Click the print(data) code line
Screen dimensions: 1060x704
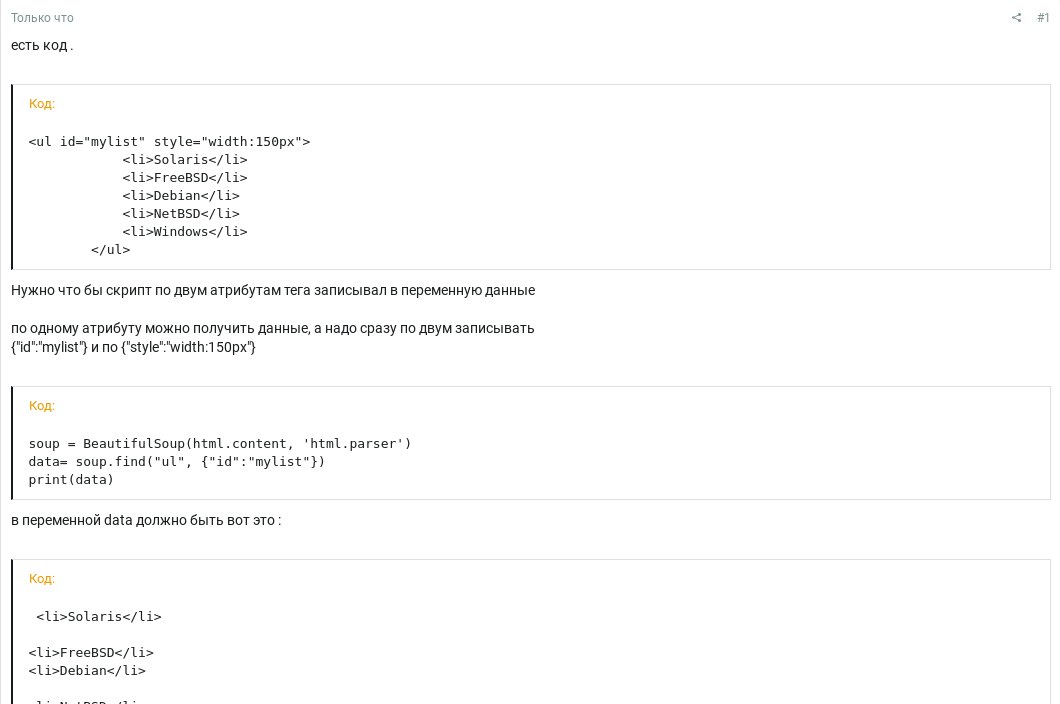tap(71, 480)
